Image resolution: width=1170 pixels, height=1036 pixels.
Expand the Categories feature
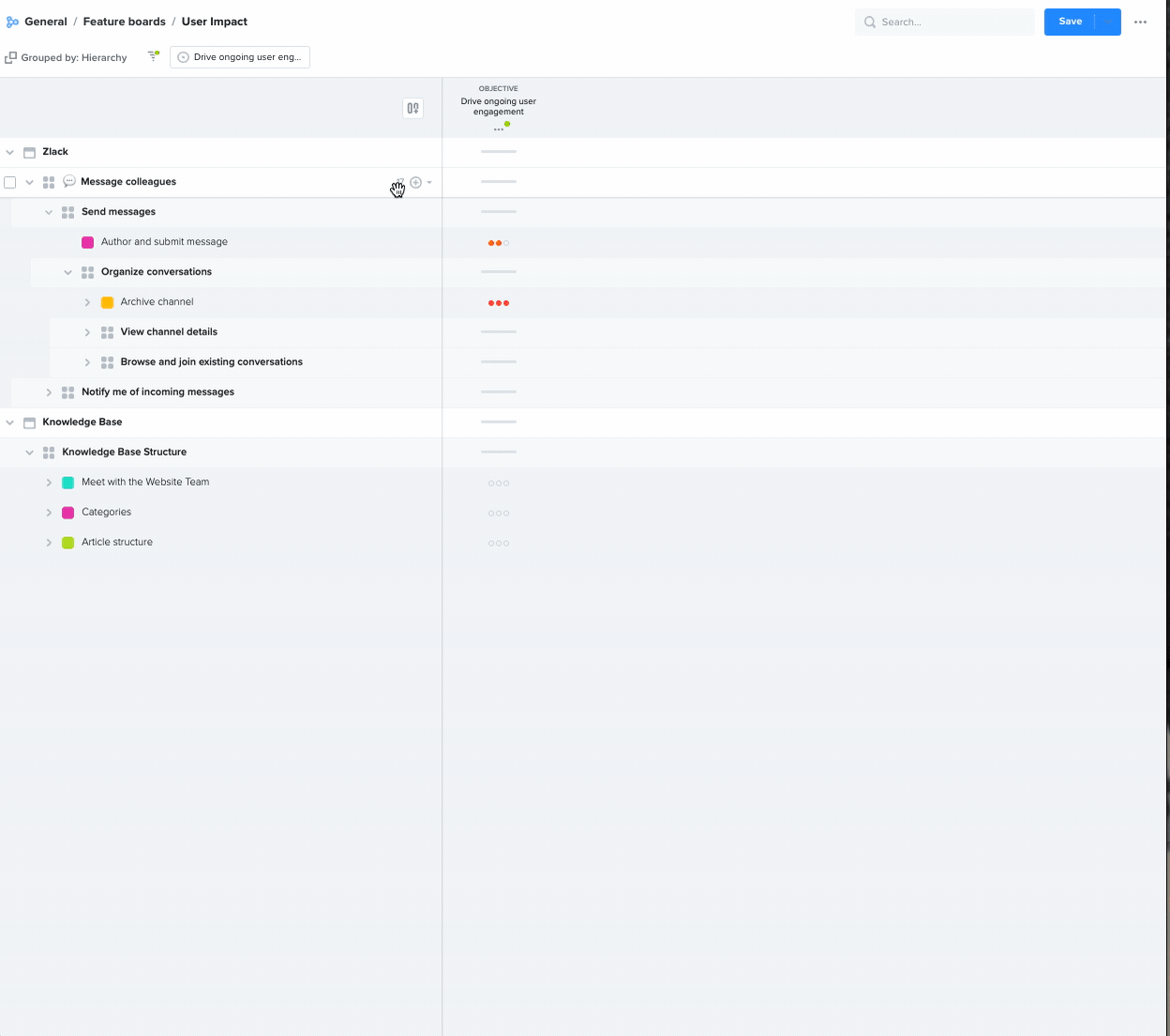tap(49, 512)
